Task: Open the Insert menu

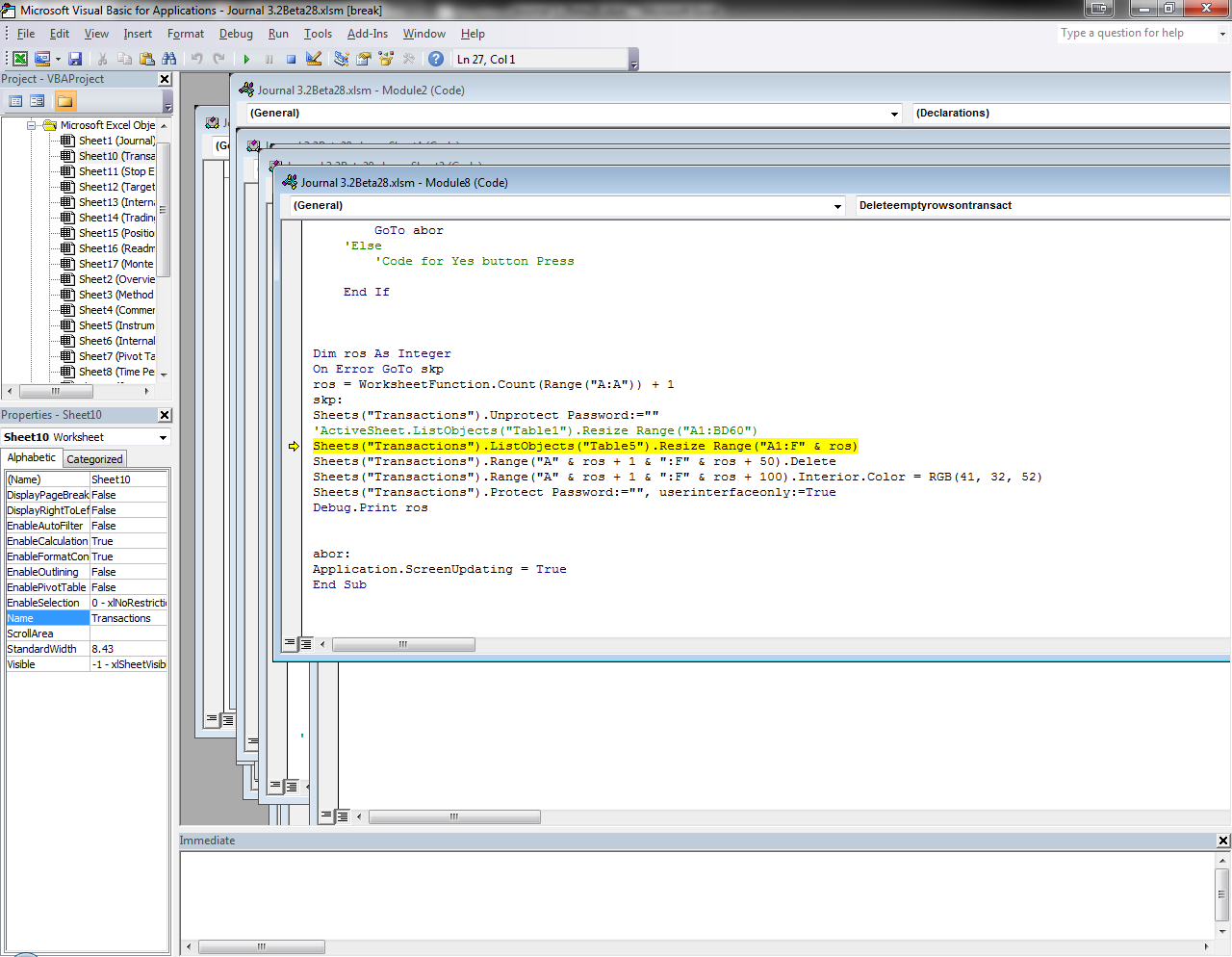Action: point(138,34)
